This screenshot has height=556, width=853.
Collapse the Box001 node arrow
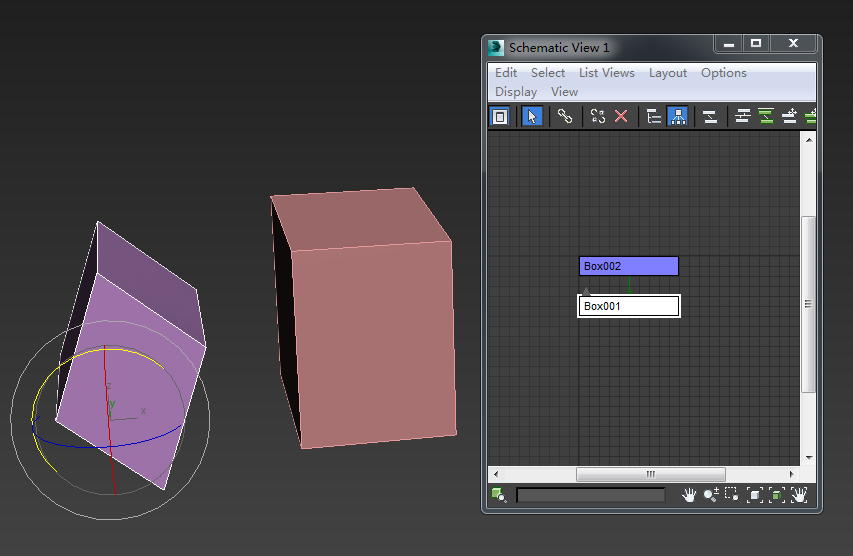[586, 291]
